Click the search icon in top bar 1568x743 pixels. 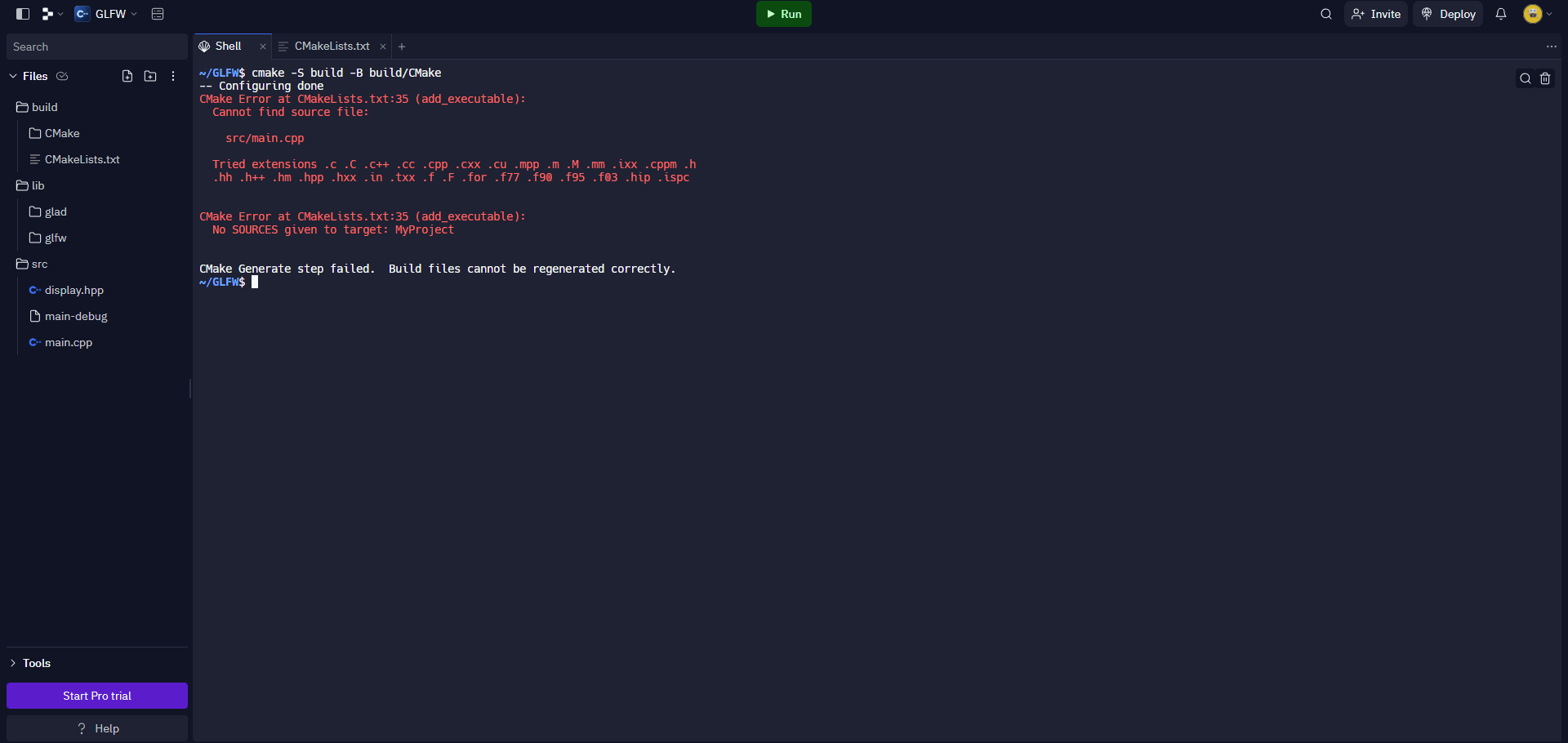pos(1326,14)
